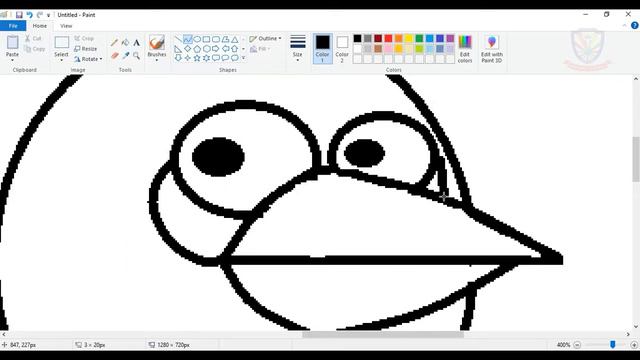Select the Down arrow shape
640x360 pixels.
click(178, 58)
